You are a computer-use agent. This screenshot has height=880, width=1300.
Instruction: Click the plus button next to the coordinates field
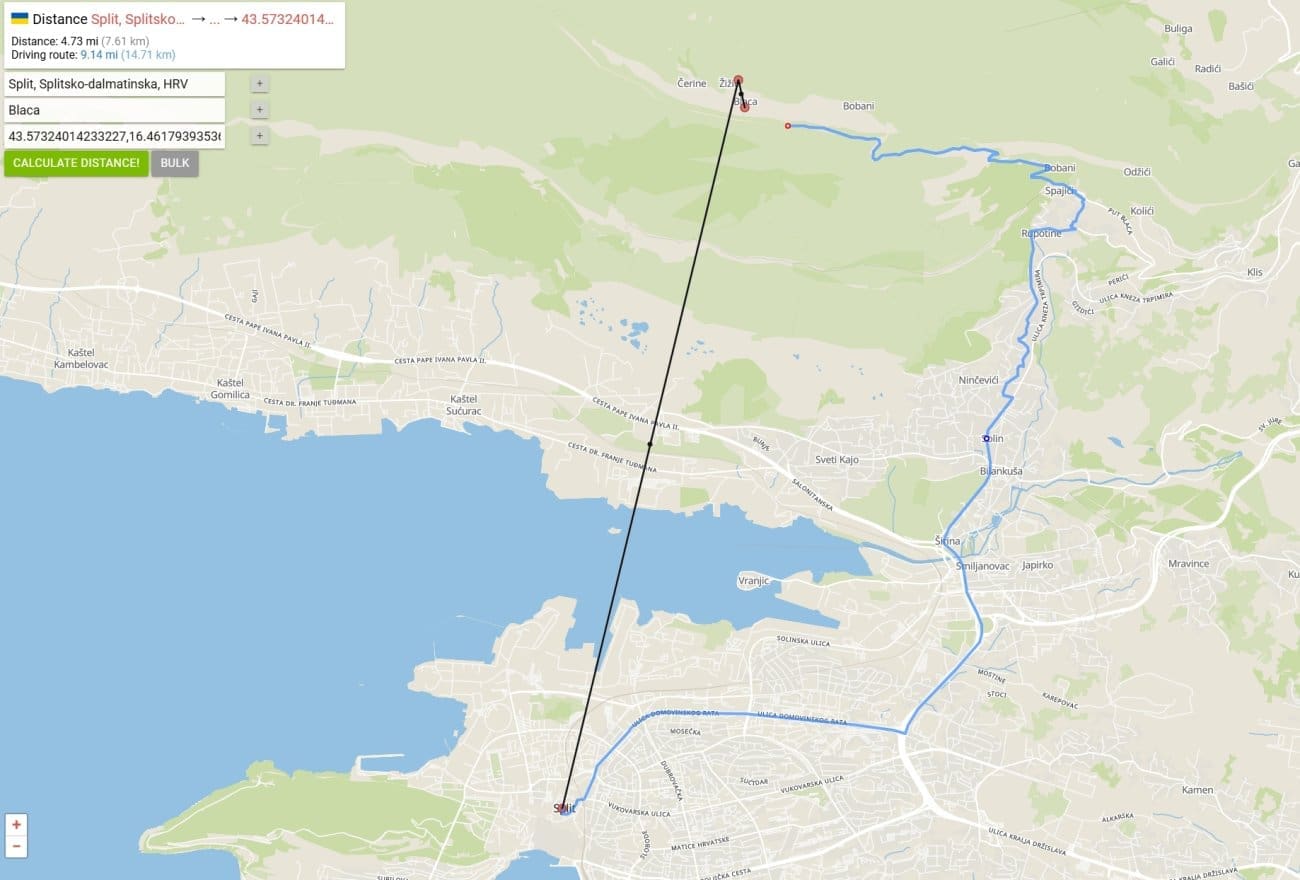[260, 136]
